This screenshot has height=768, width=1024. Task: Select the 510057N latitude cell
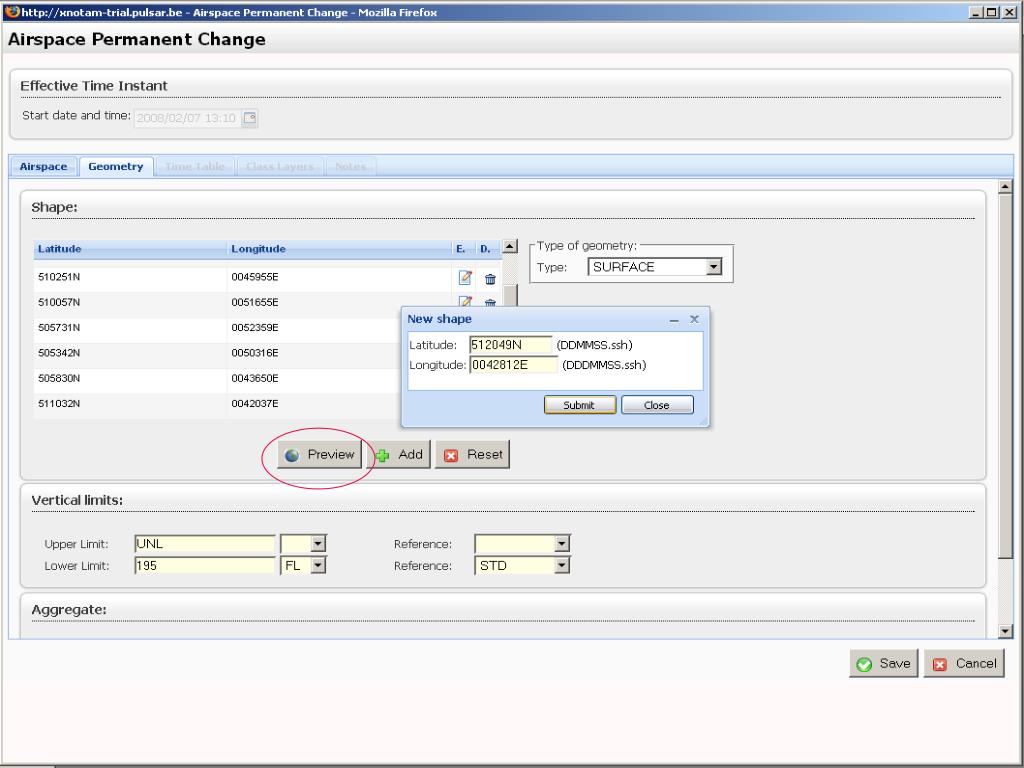[129, 302]
